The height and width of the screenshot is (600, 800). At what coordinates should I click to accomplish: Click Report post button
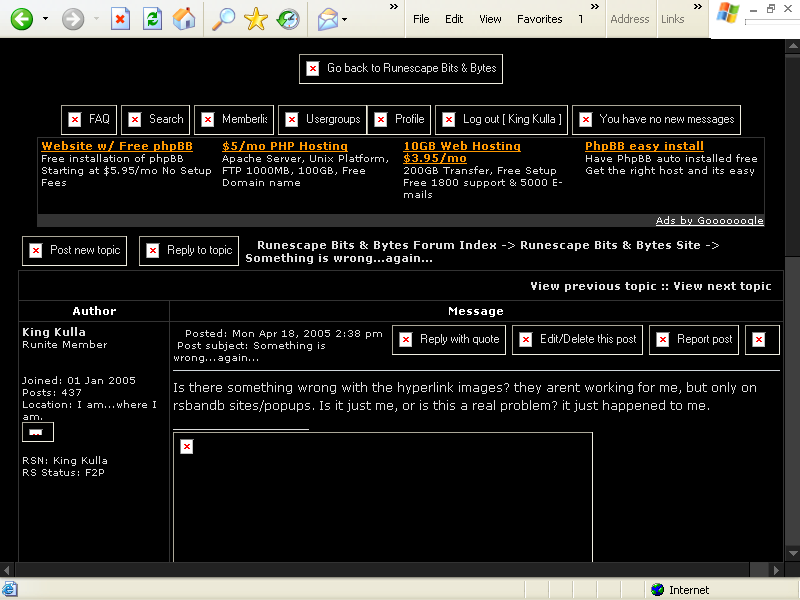click(694, 340)
